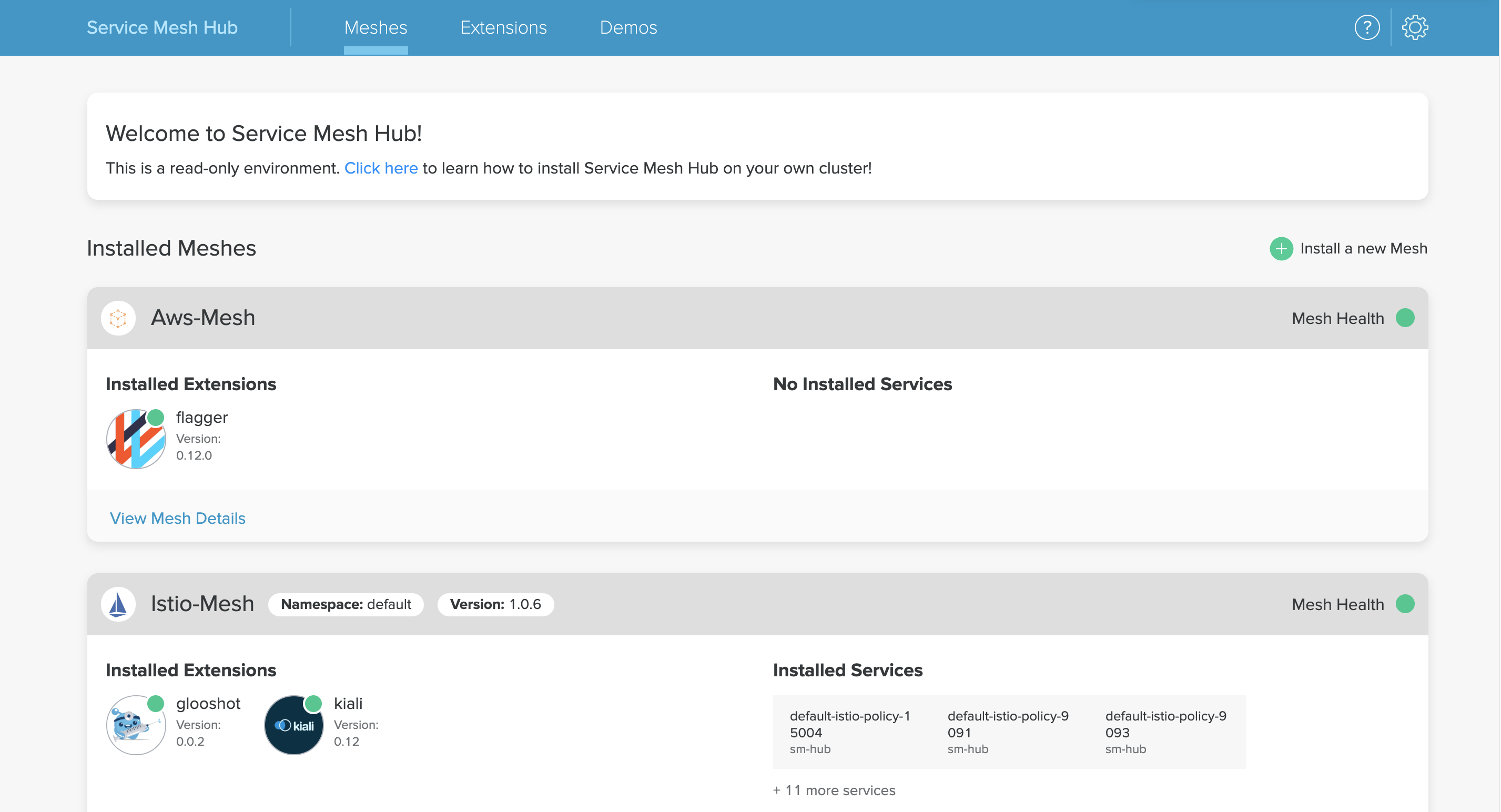Open the Extensions tab
The width and height of the screenshot is (1501, 812).
pos(503,27)
